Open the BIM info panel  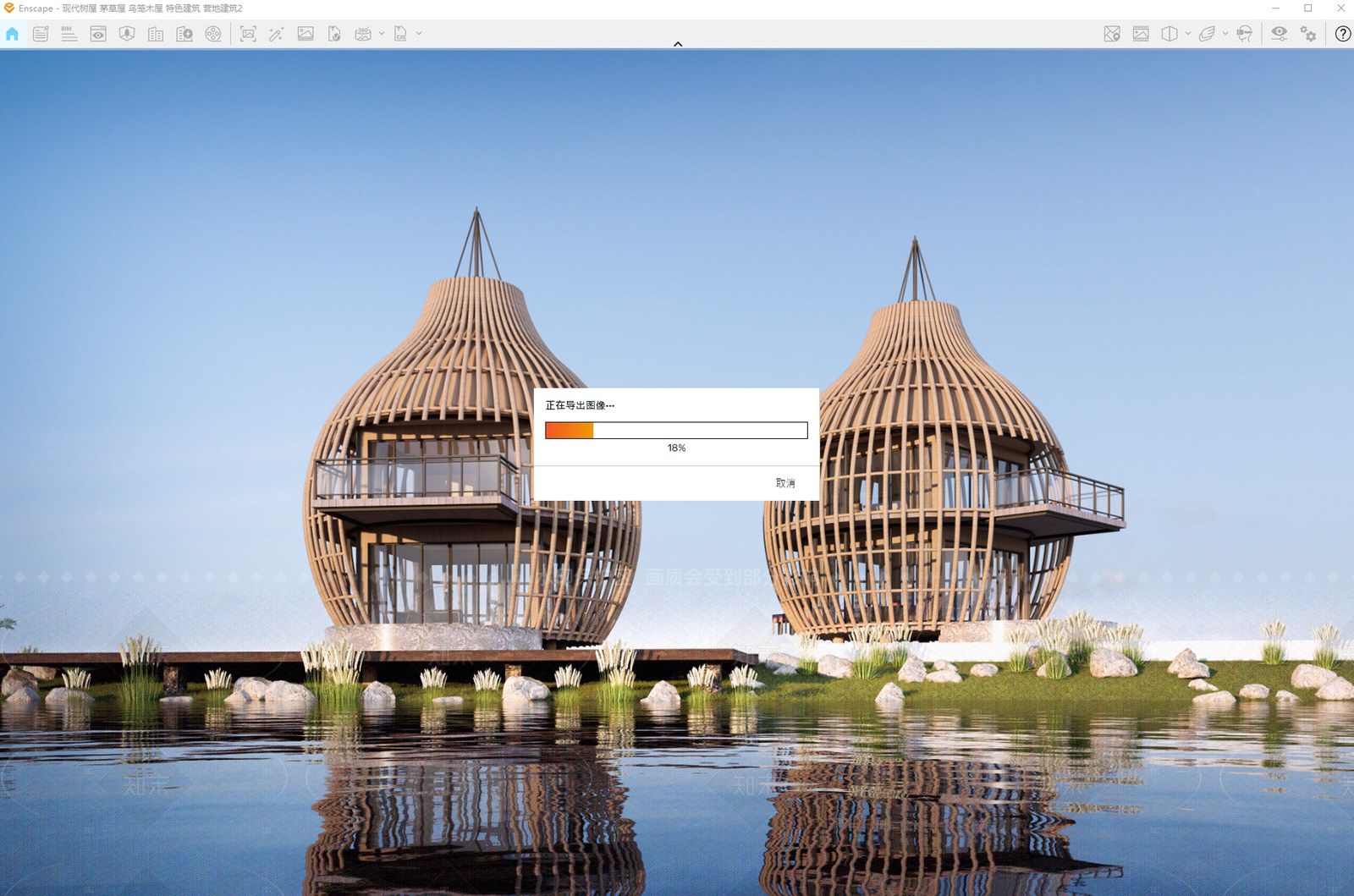(x=69, y=34)
